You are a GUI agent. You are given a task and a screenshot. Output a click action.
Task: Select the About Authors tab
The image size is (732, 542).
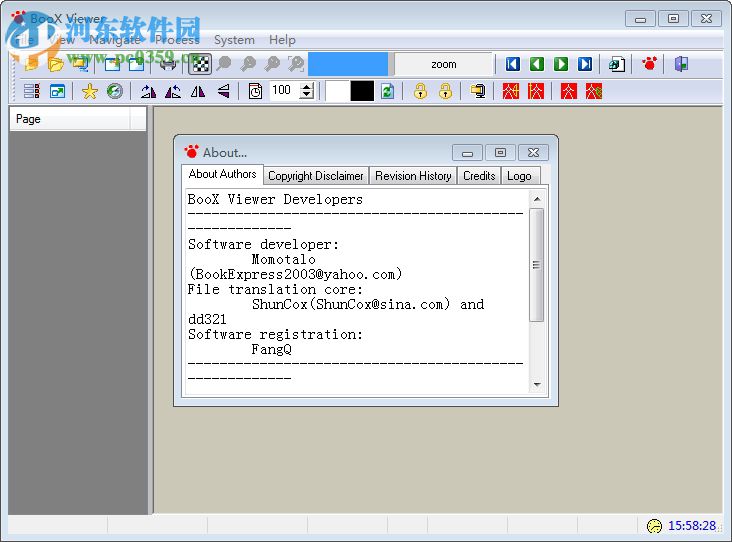pyautogui.click(x=222, y=174)
